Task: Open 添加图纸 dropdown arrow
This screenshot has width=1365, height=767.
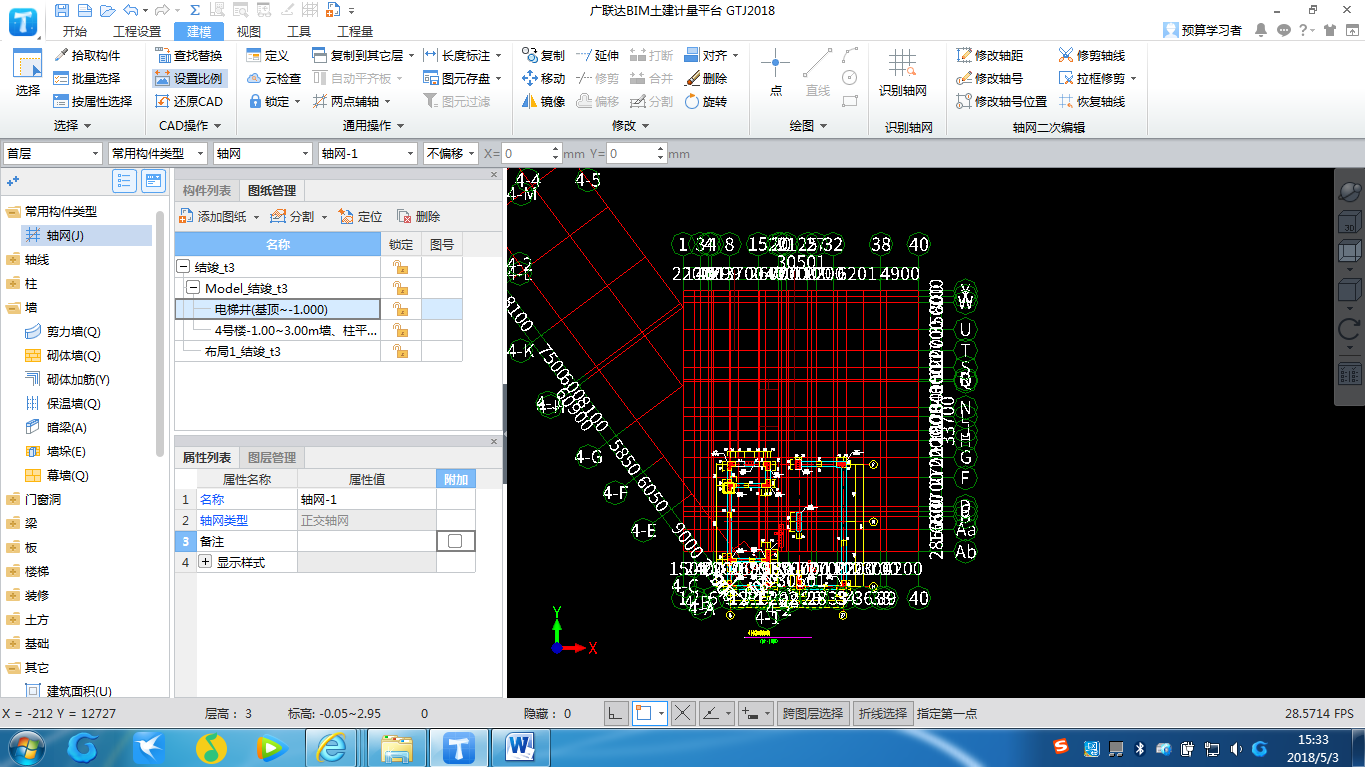Action: (x=256, y=217)
